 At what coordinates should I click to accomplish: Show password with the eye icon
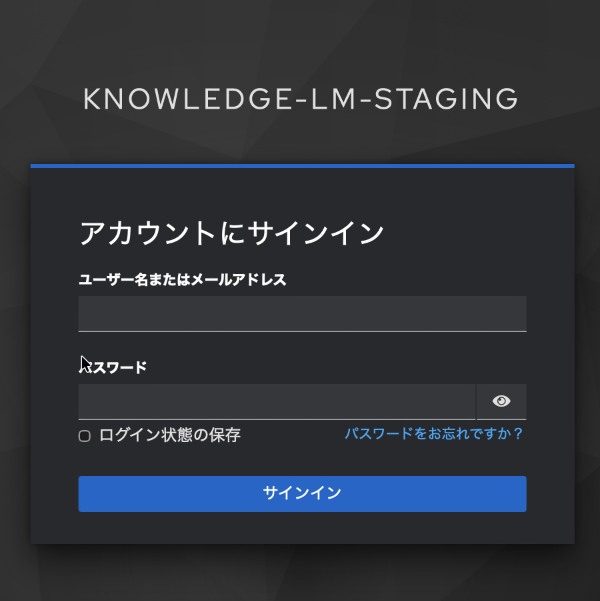(501, 401)
